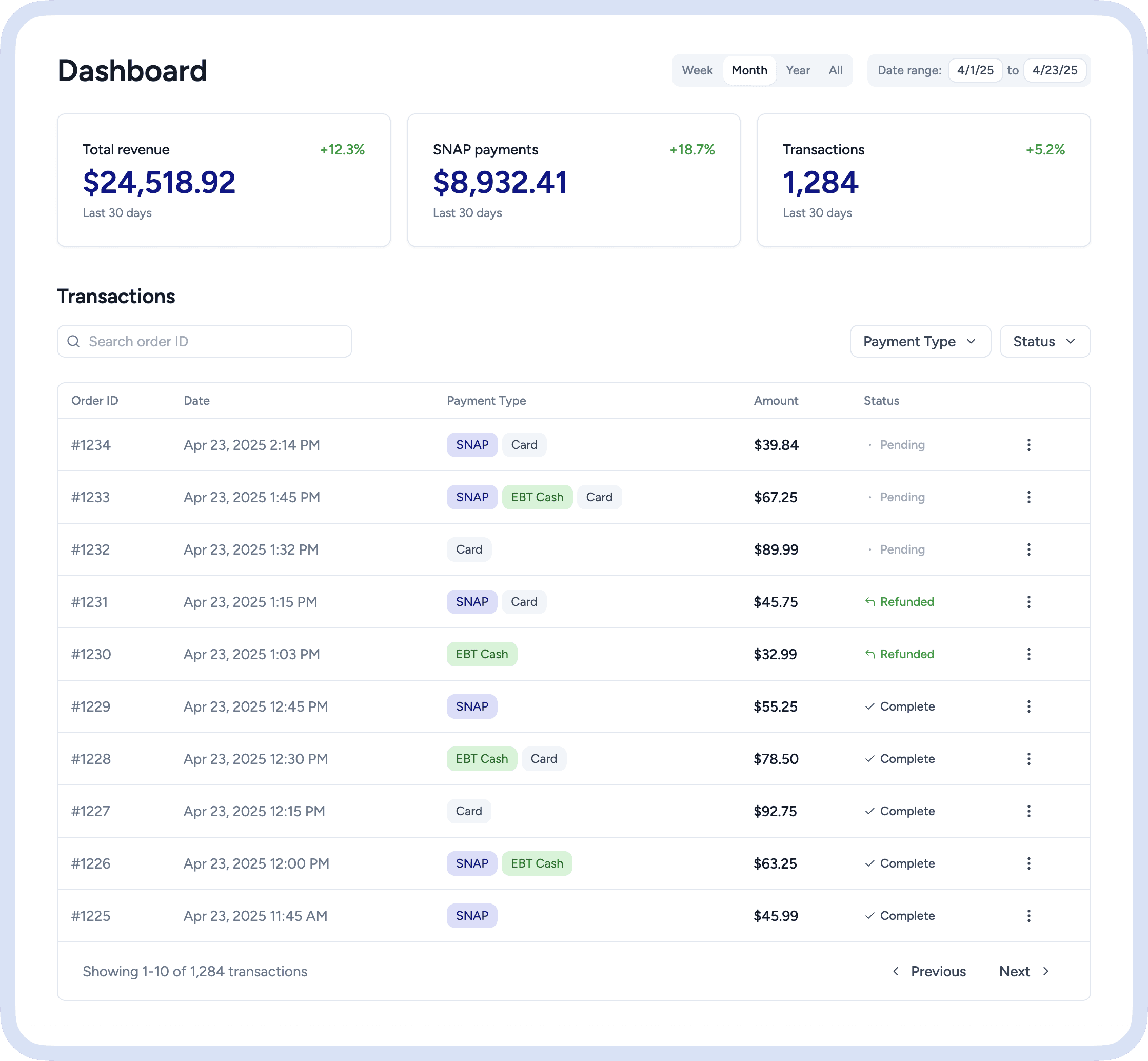Screen dimensions: 1148x1061
Task: Expand the Status filter dropdown
Action: 1045,342
